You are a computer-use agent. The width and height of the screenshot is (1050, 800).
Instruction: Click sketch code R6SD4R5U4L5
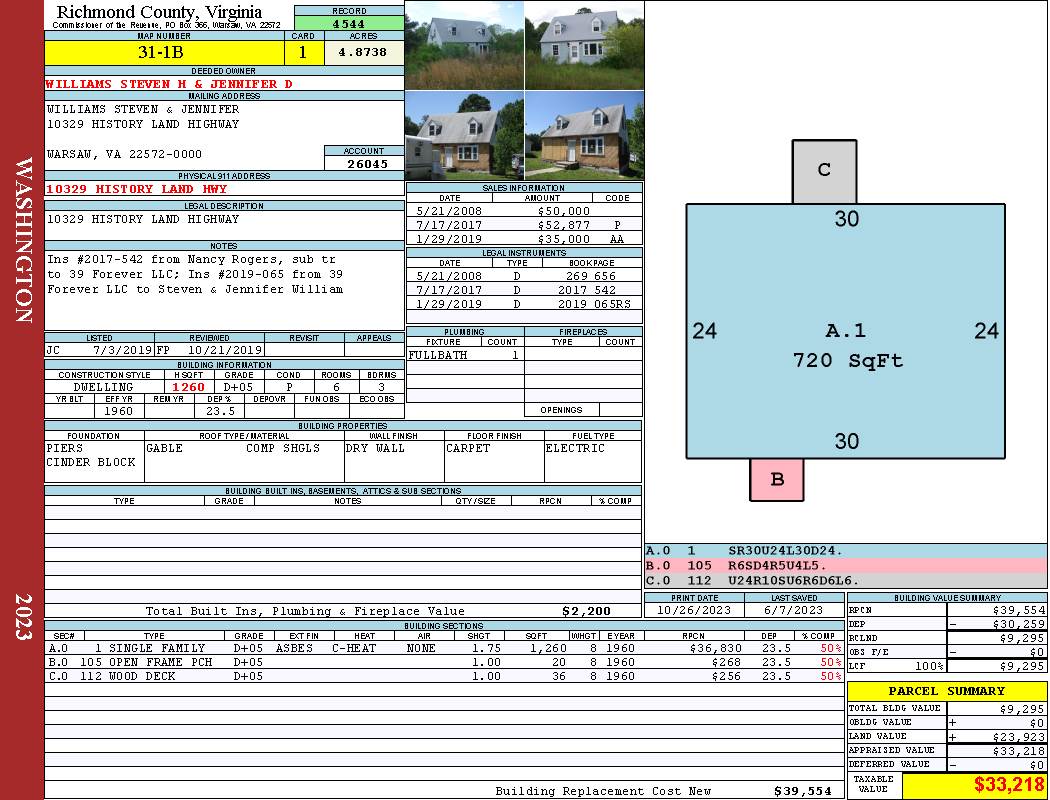pos(778,566)
